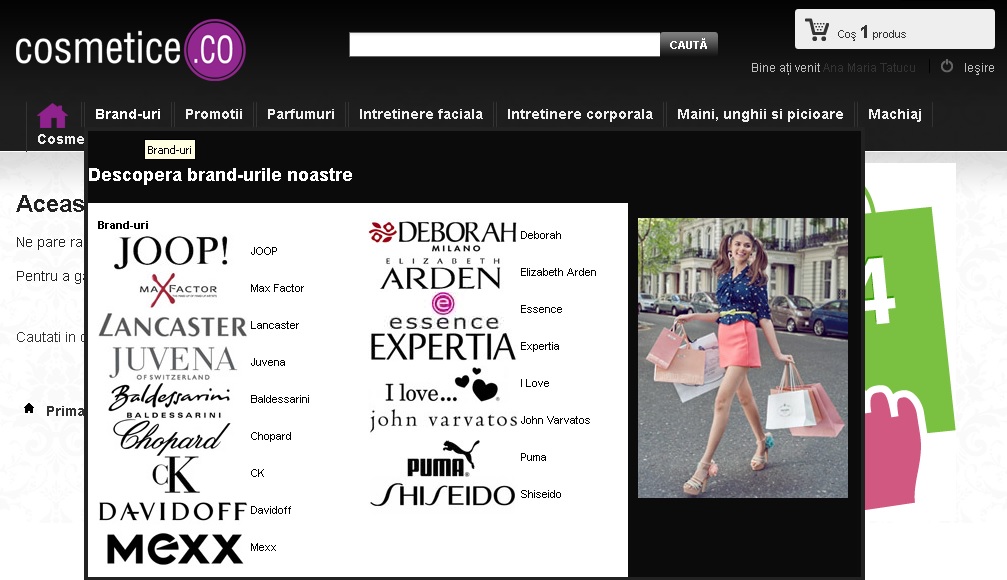Image resolution: width=1007 pixels, height=580 pixels.
Task: Click the Max Factor text link
Action: 277,288
